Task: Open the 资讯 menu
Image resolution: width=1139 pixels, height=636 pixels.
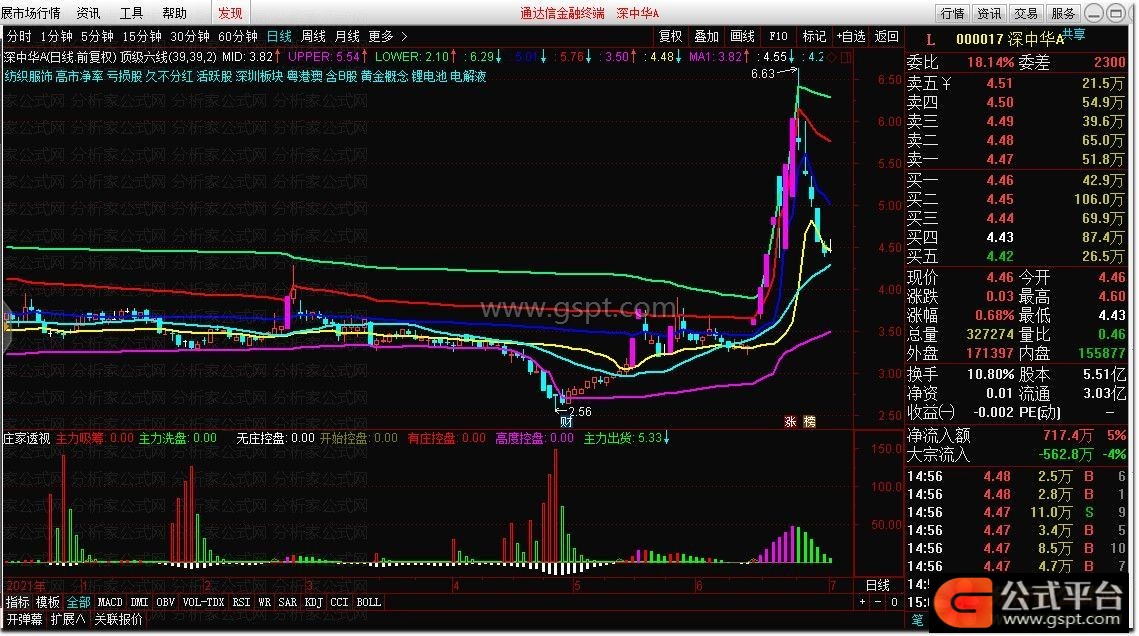Action: [x=89, y=13]
